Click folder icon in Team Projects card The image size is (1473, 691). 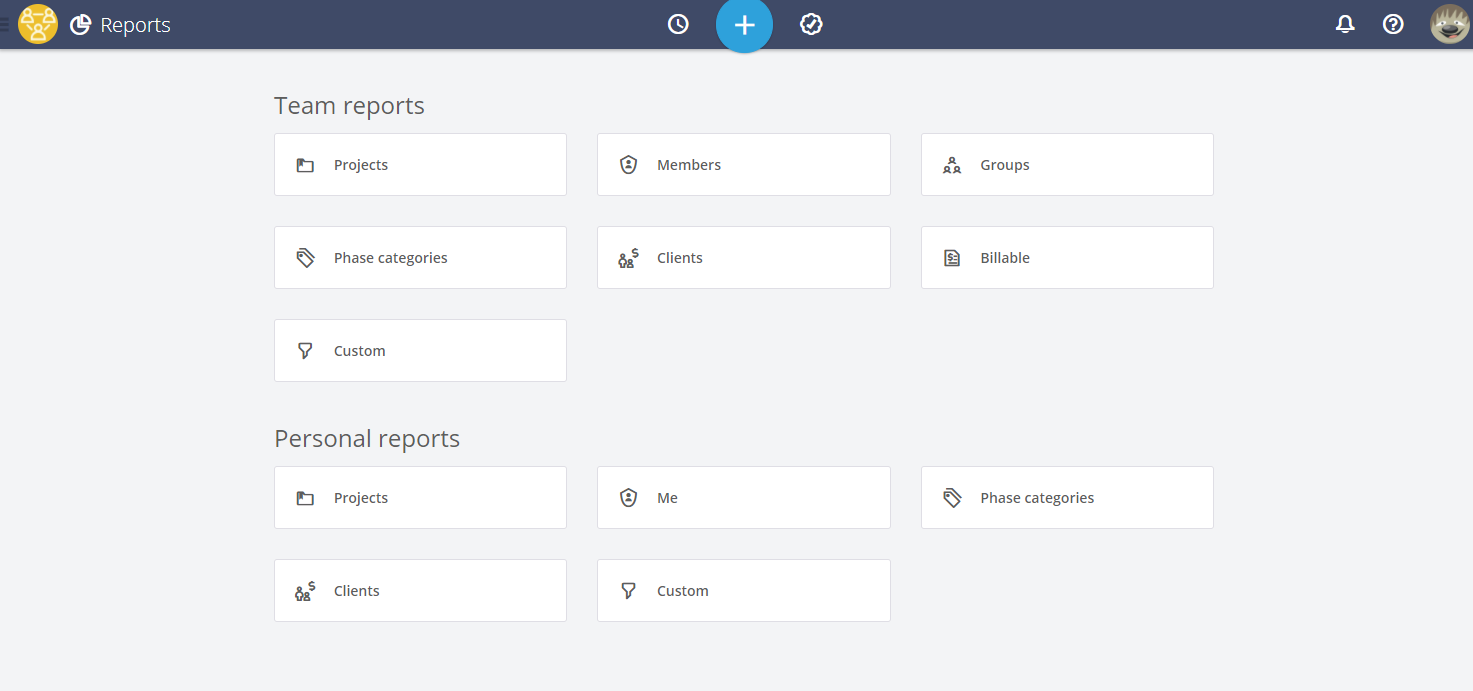coord(305,165)
